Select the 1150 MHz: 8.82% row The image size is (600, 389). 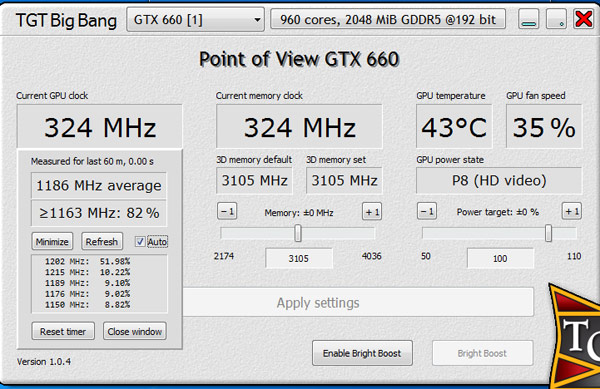click(88, 305)
